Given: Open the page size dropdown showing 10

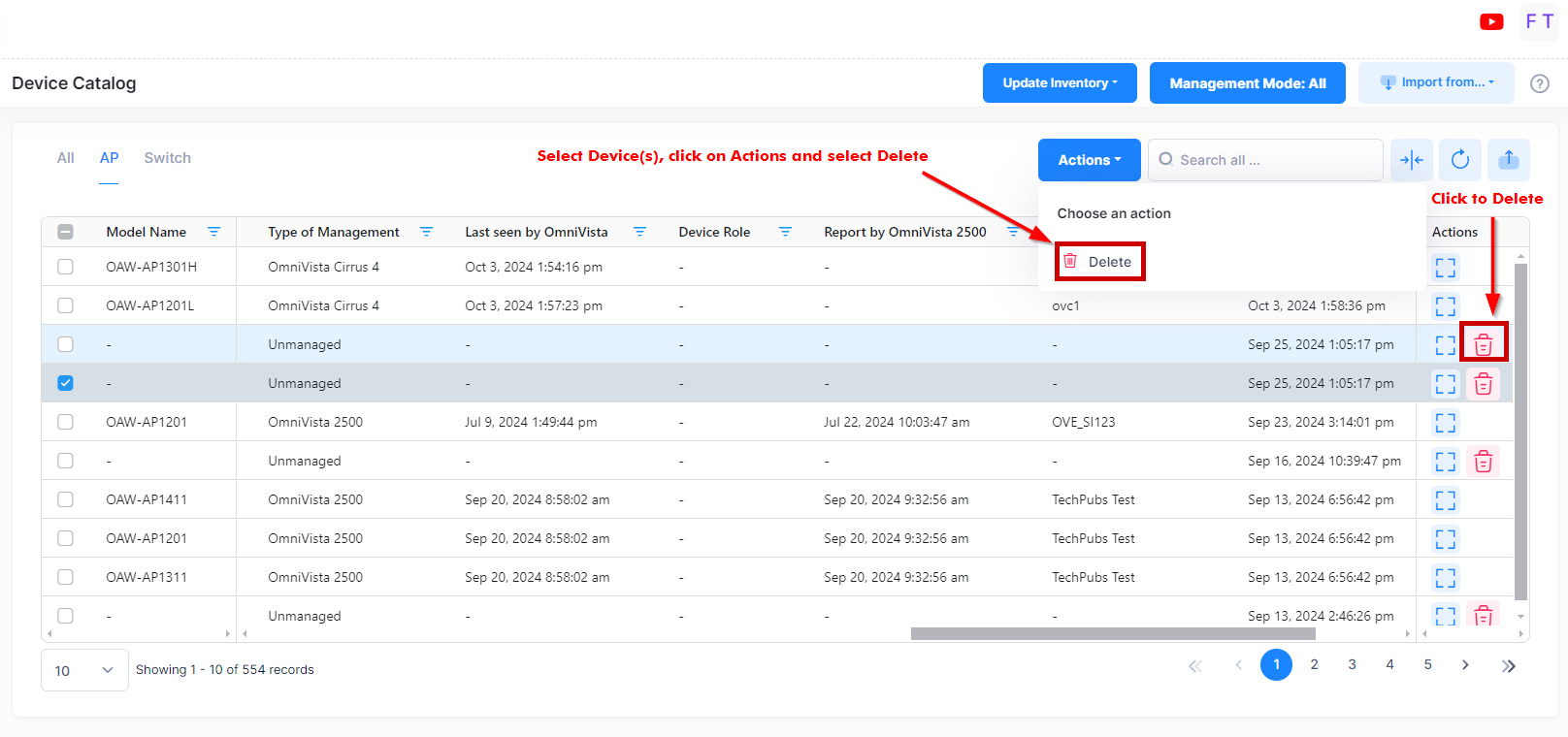Looking at the screenshot, I should pos(84,670).
